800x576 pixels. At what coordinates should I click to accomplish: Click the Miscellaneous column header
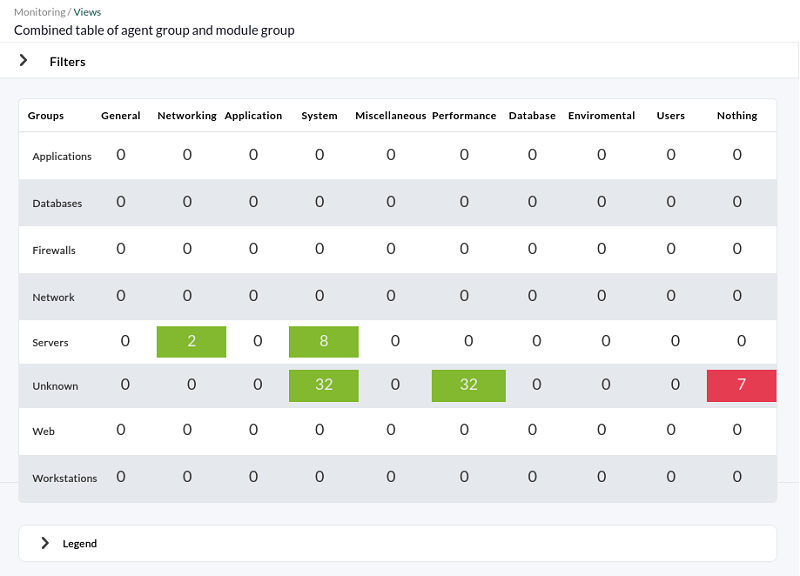tap(390, 116)
